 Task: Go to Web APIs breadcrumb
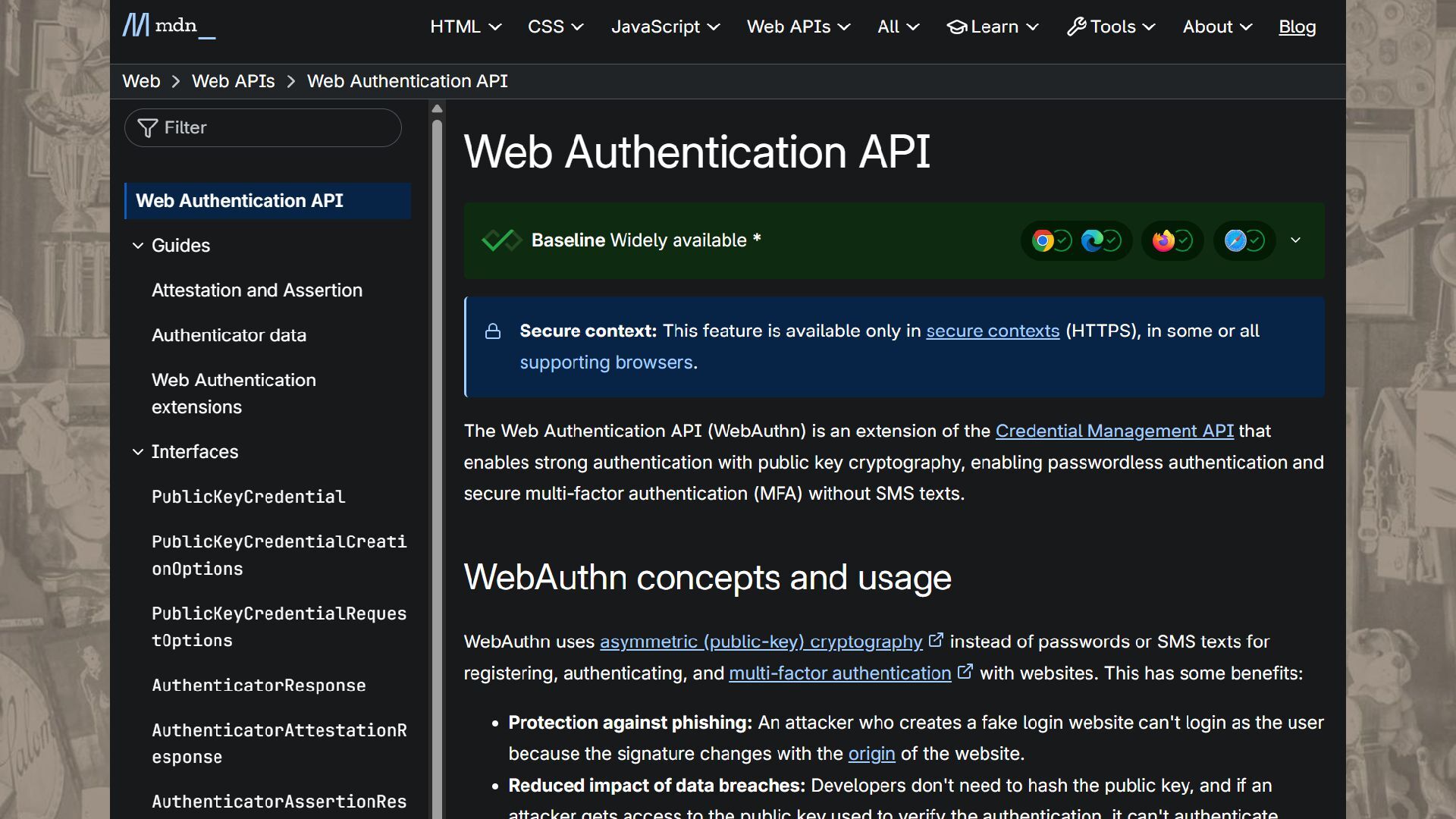233,81
